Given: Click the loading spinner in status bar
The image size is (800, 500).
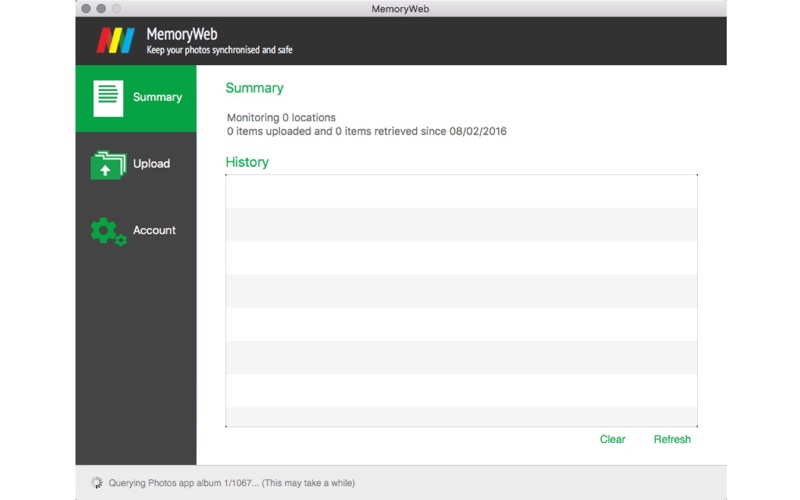Looking at the screenshot, I should [96, 483].
